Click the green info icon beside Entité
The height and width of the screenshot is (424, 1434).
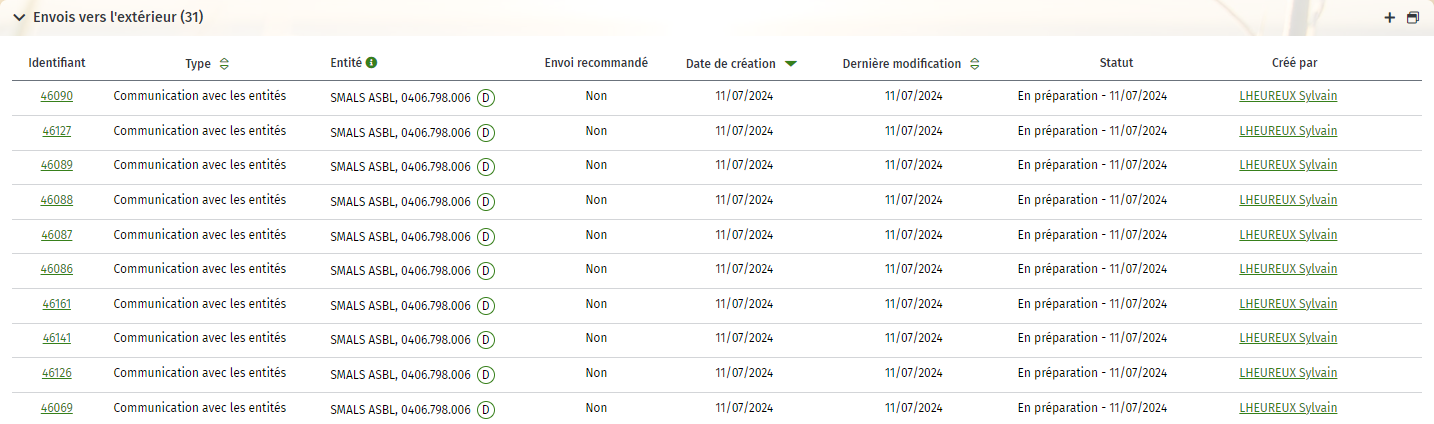(371, 63)
